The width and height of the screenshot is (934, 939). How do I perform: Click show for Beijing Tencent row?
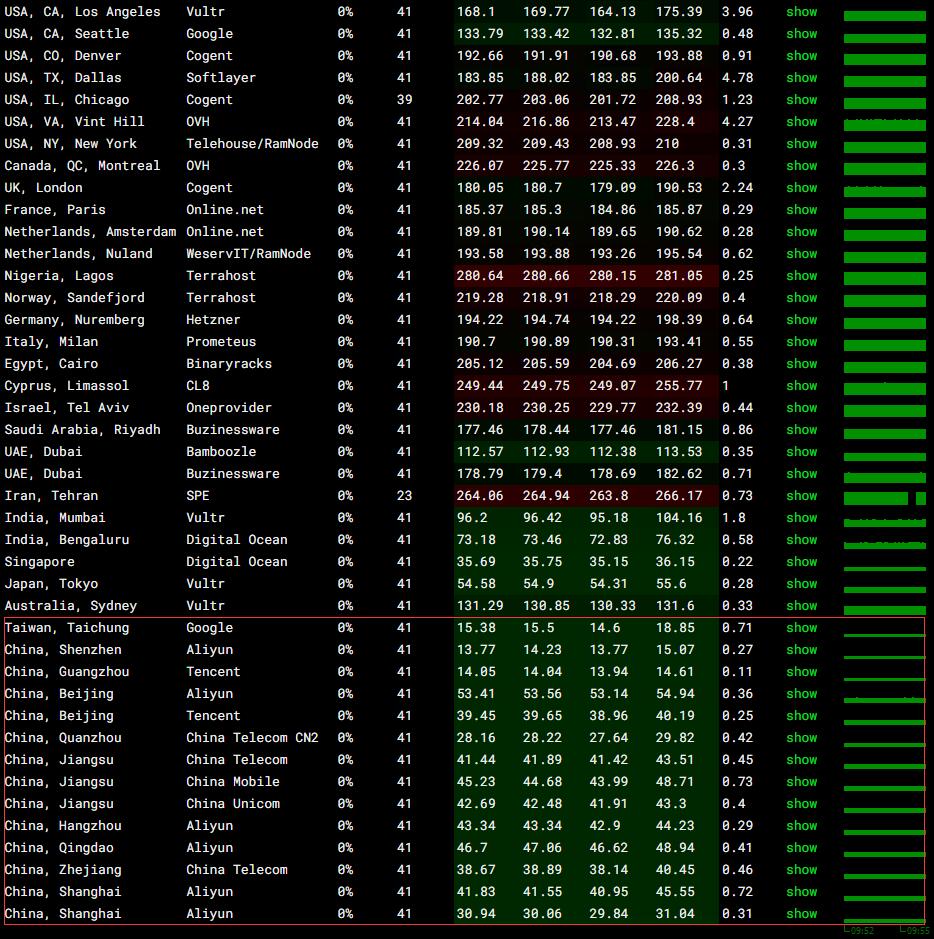point(801,716)
